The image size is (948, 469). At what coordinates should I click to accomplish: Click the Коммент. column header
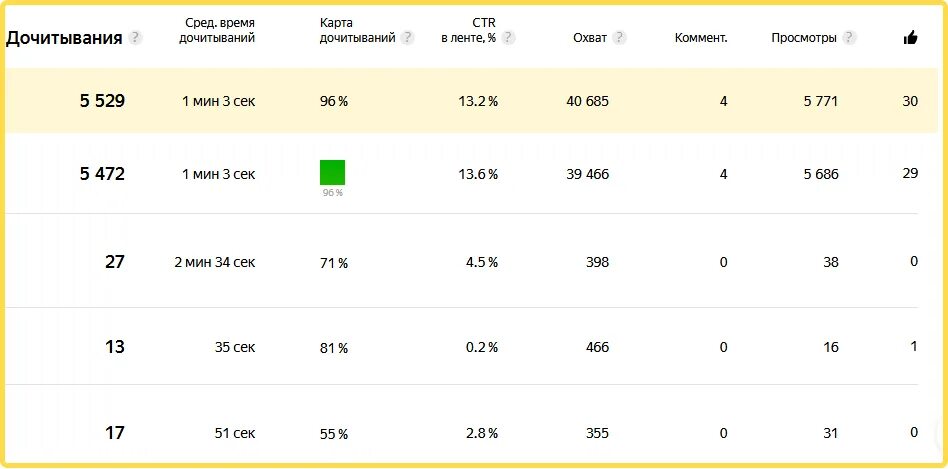pos(701,38)
